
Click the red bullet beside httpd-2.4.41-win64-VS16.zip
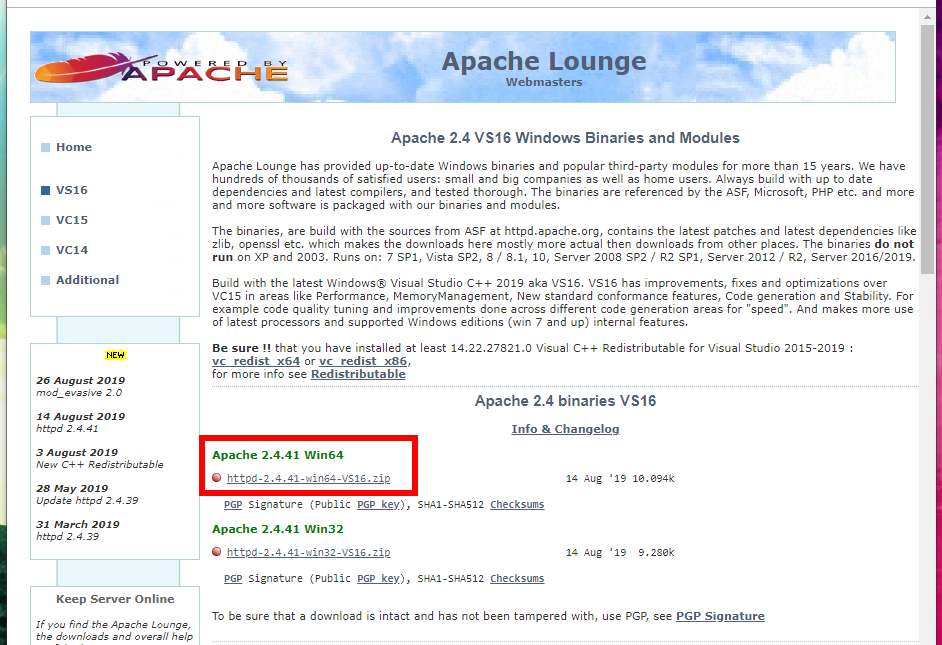(217, 478)
